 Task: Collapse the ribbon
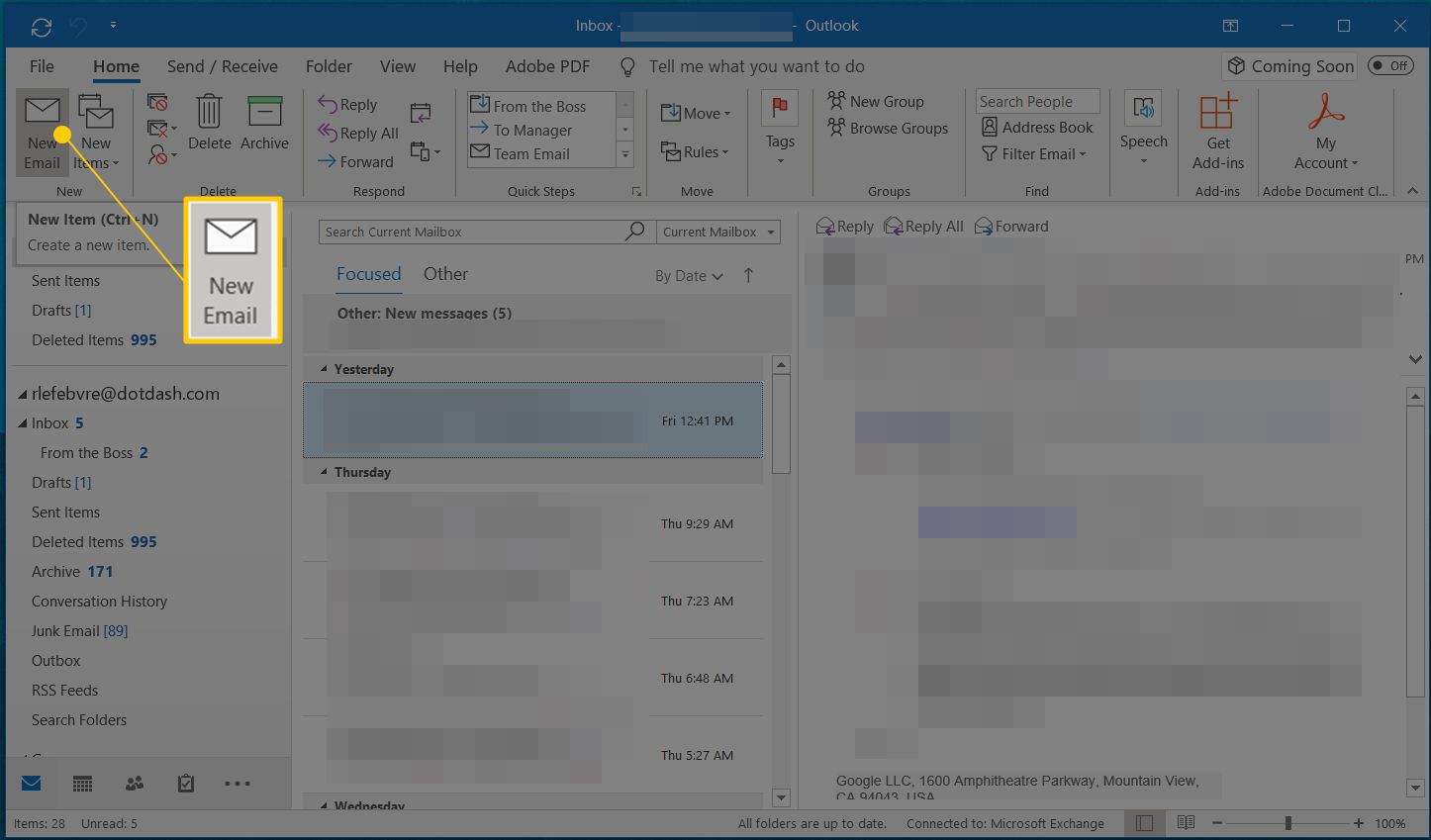(x=1412, y=191)
